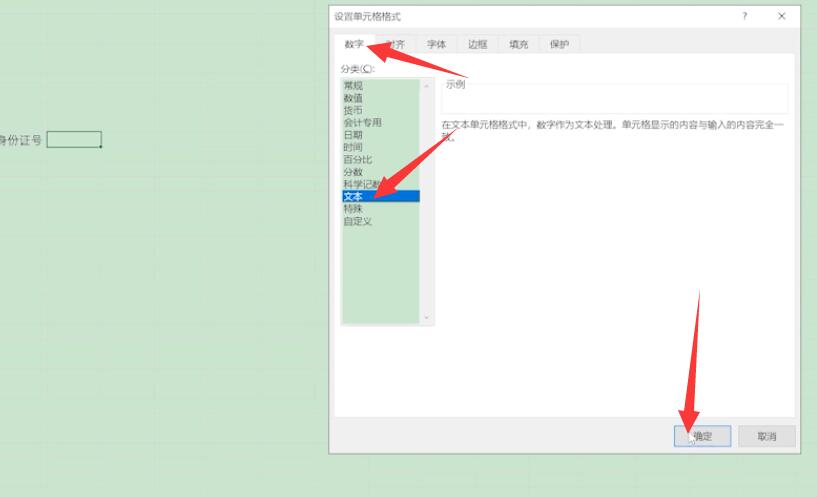Select 时间 category
Image resolution: width=817 pixels, height=497 pixels.
[381, 147]
